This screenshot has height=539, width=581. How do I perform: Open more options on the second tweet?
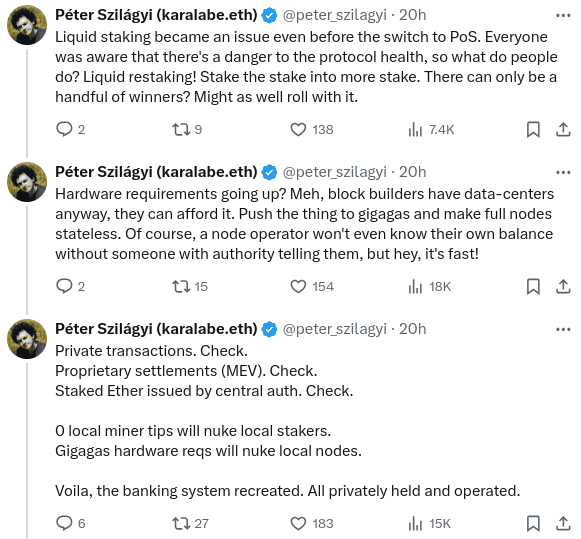[563, 172]
